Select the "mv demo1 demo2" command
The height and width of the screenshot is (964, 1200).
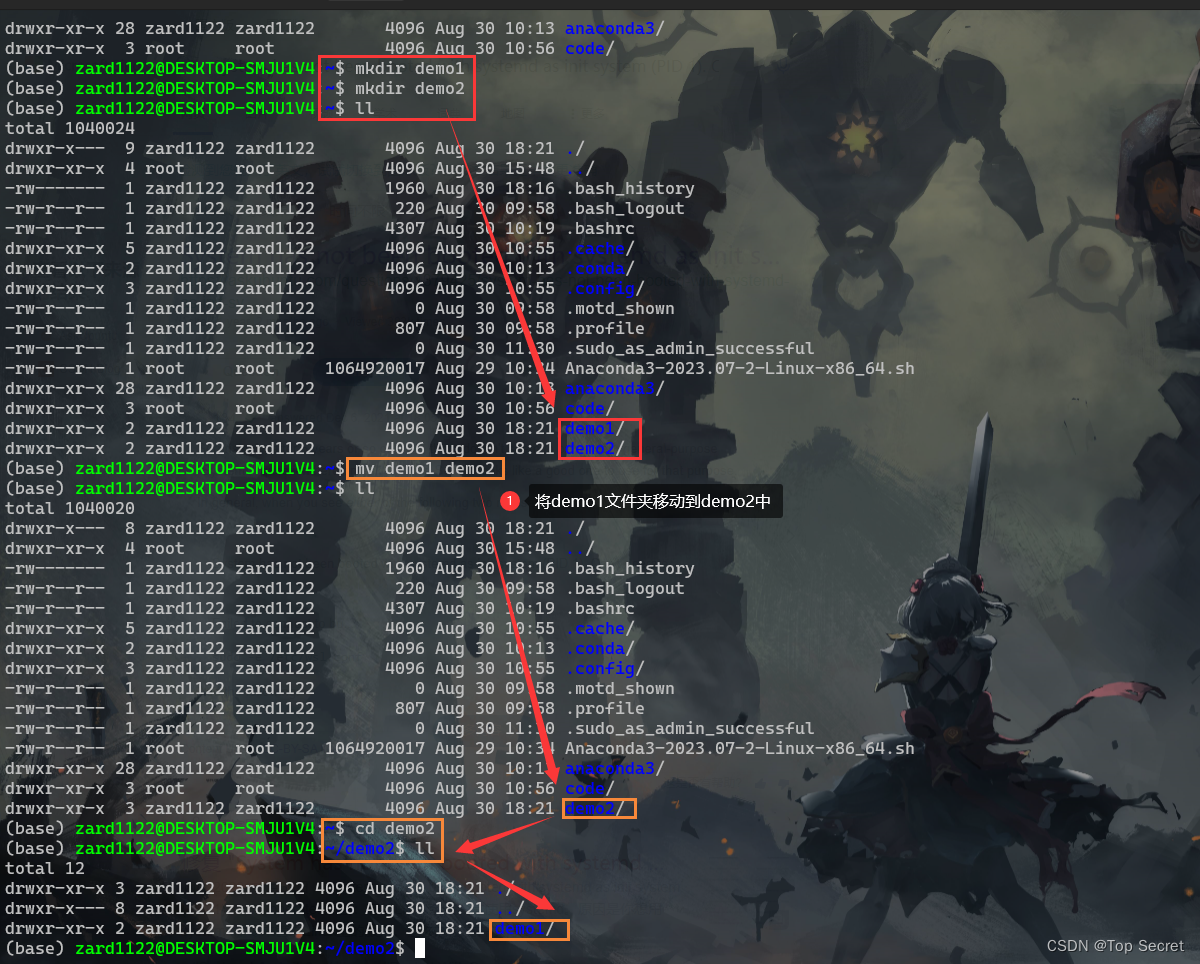pyautogui.click(x=425, y=468)
